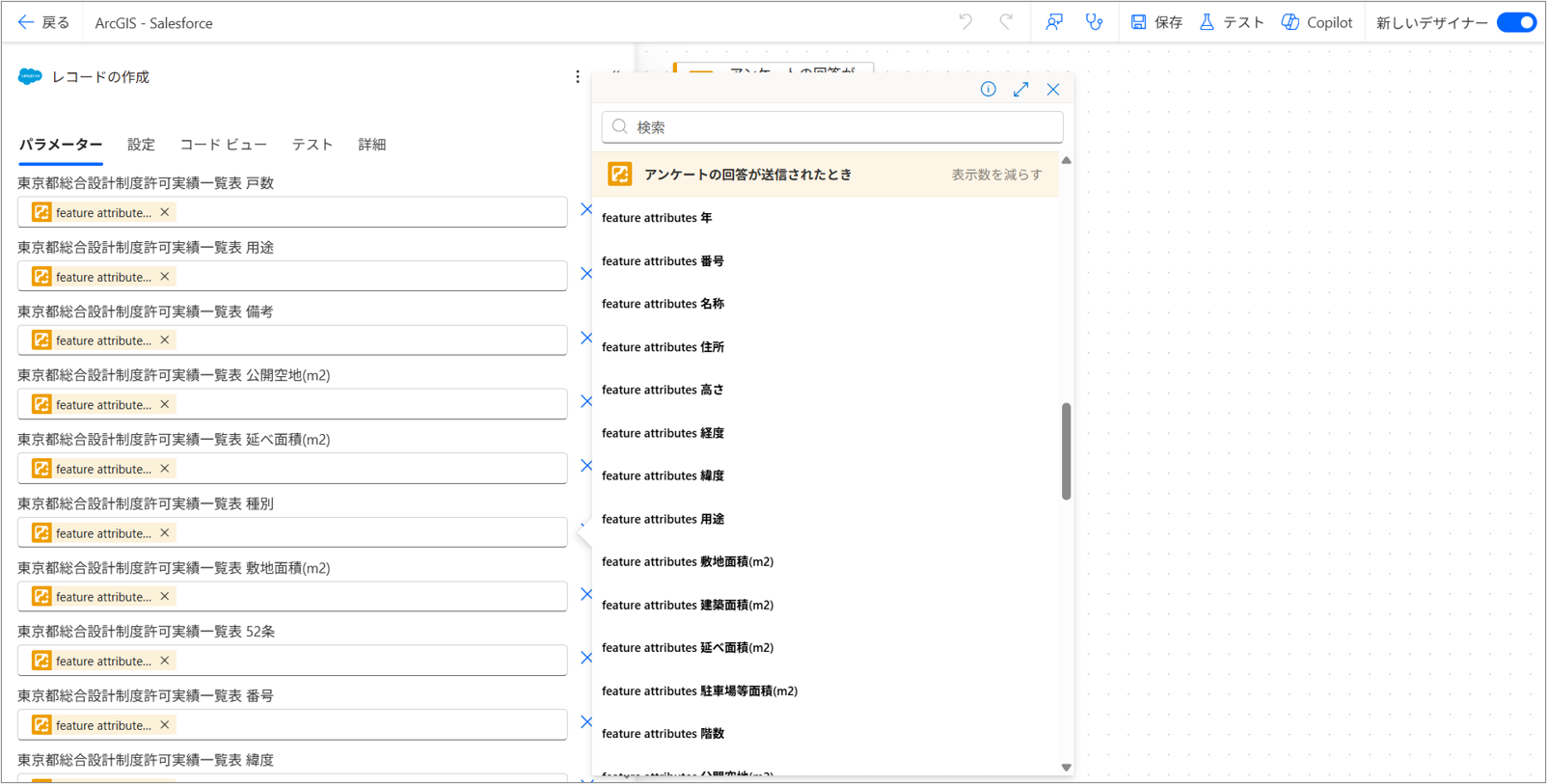Open the three-dot menu for レコードの作成
This screenshot has width=1547, height=784.
click(578, 77)
